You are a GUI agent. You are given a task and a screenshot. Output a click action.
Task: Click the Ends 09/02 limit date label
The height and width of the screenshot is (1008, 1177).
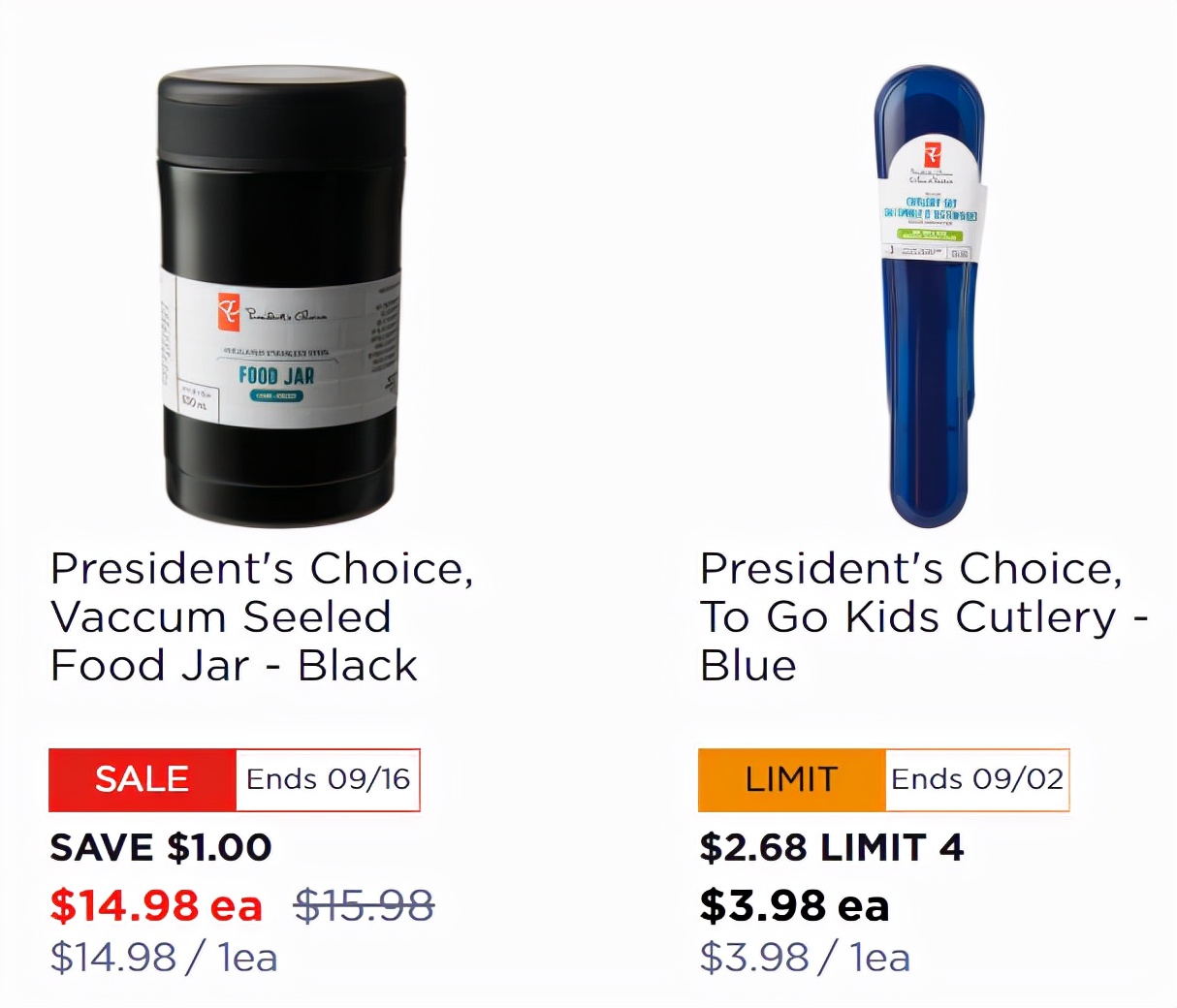[977, 779]
